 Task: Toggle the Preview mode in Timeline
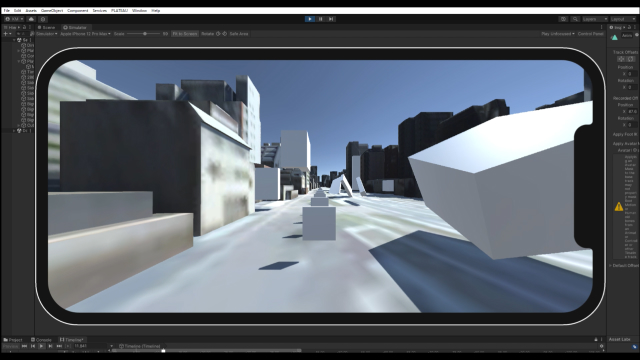(10, 346)
